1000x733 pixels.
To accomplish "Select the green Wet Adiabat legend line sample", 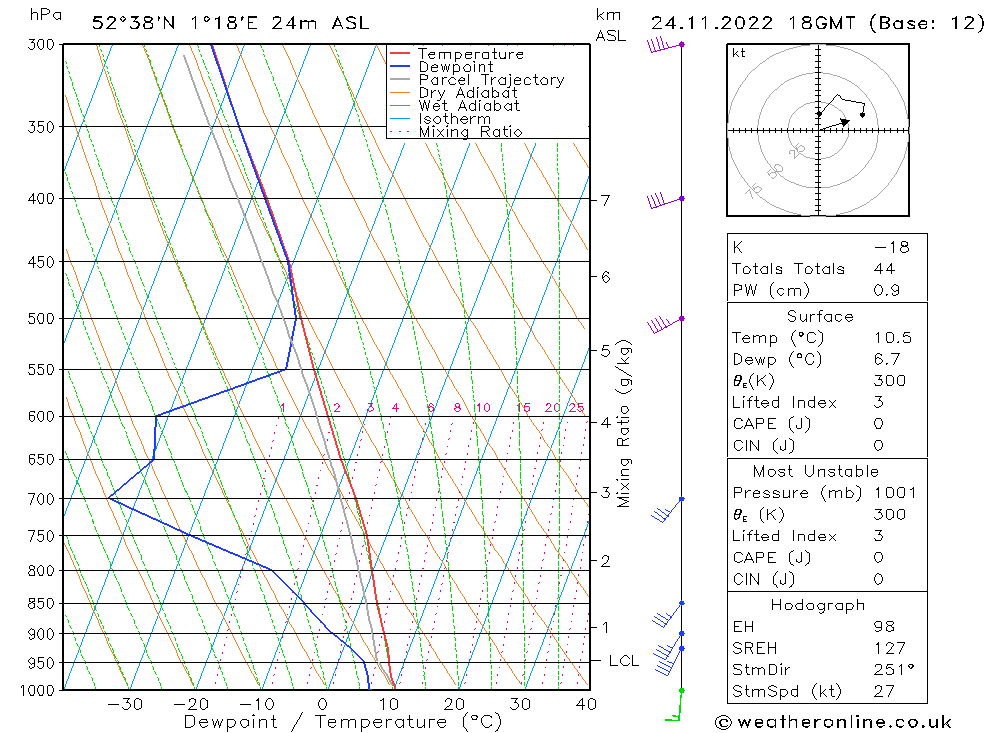I will (400, 105).
